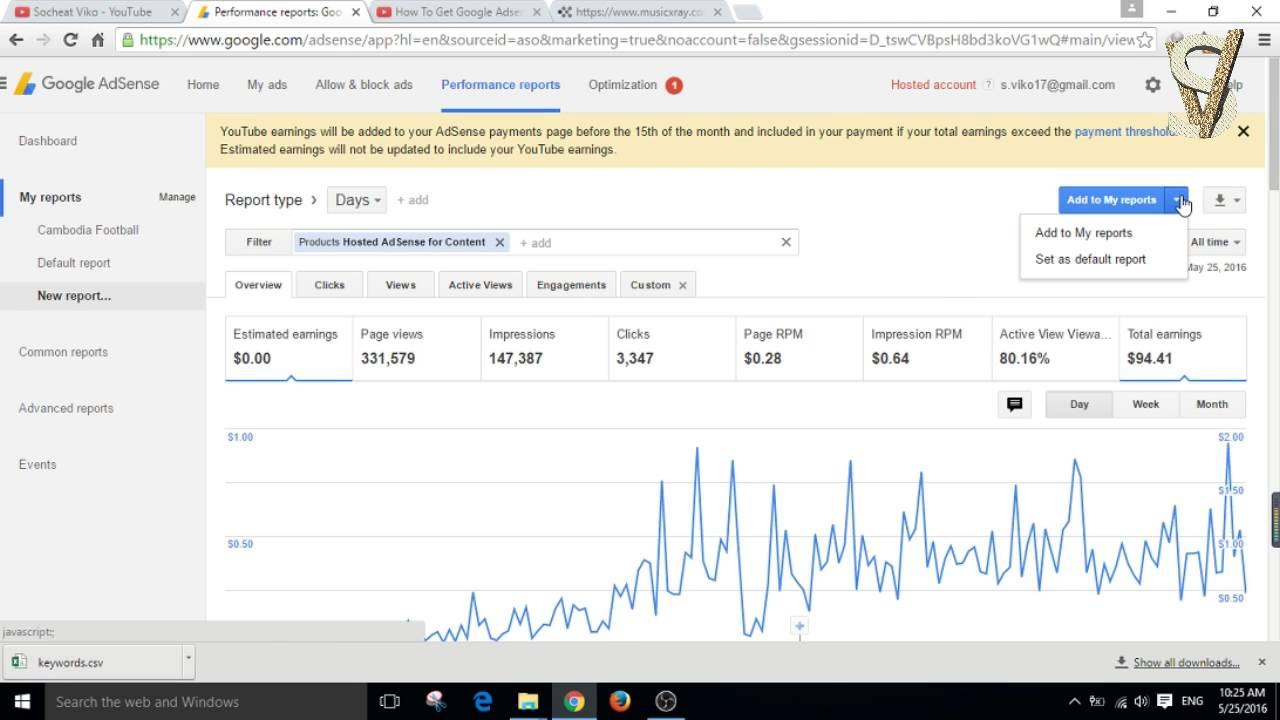1280x720 pixels.
Task: Click the payment threshold link
Action: (1125, 131)
